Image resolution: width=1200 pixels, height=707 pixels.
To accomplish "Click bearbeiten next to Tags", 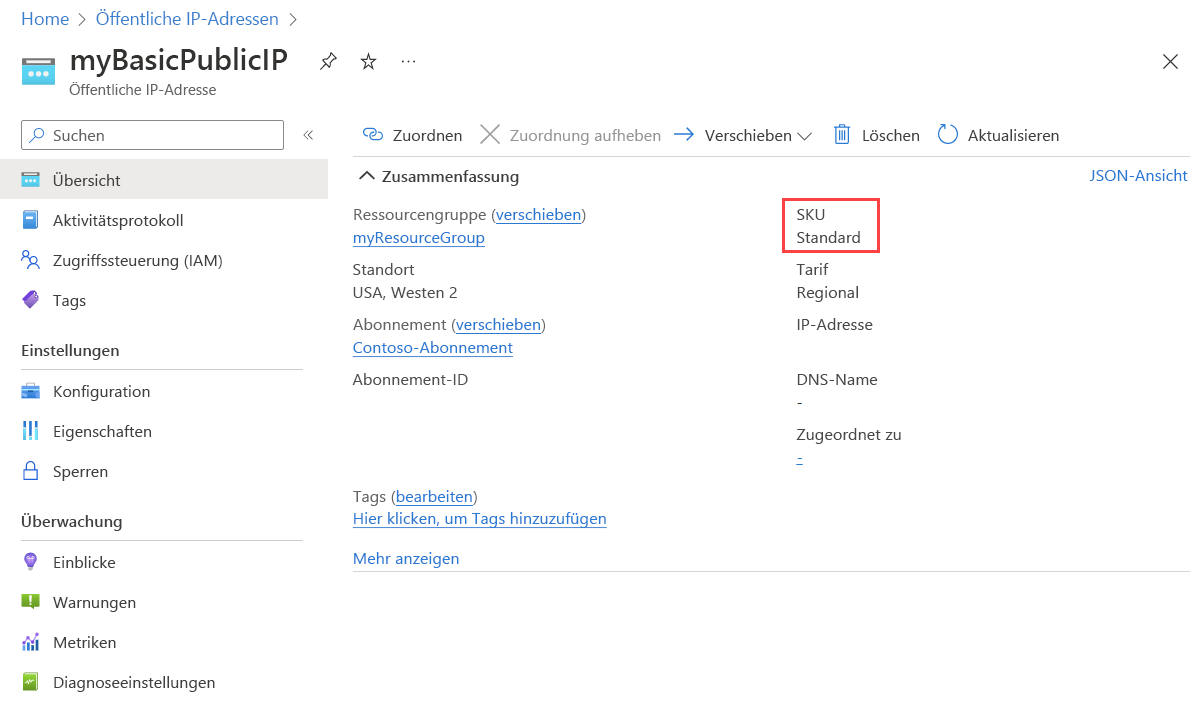I will click(435, 496).
